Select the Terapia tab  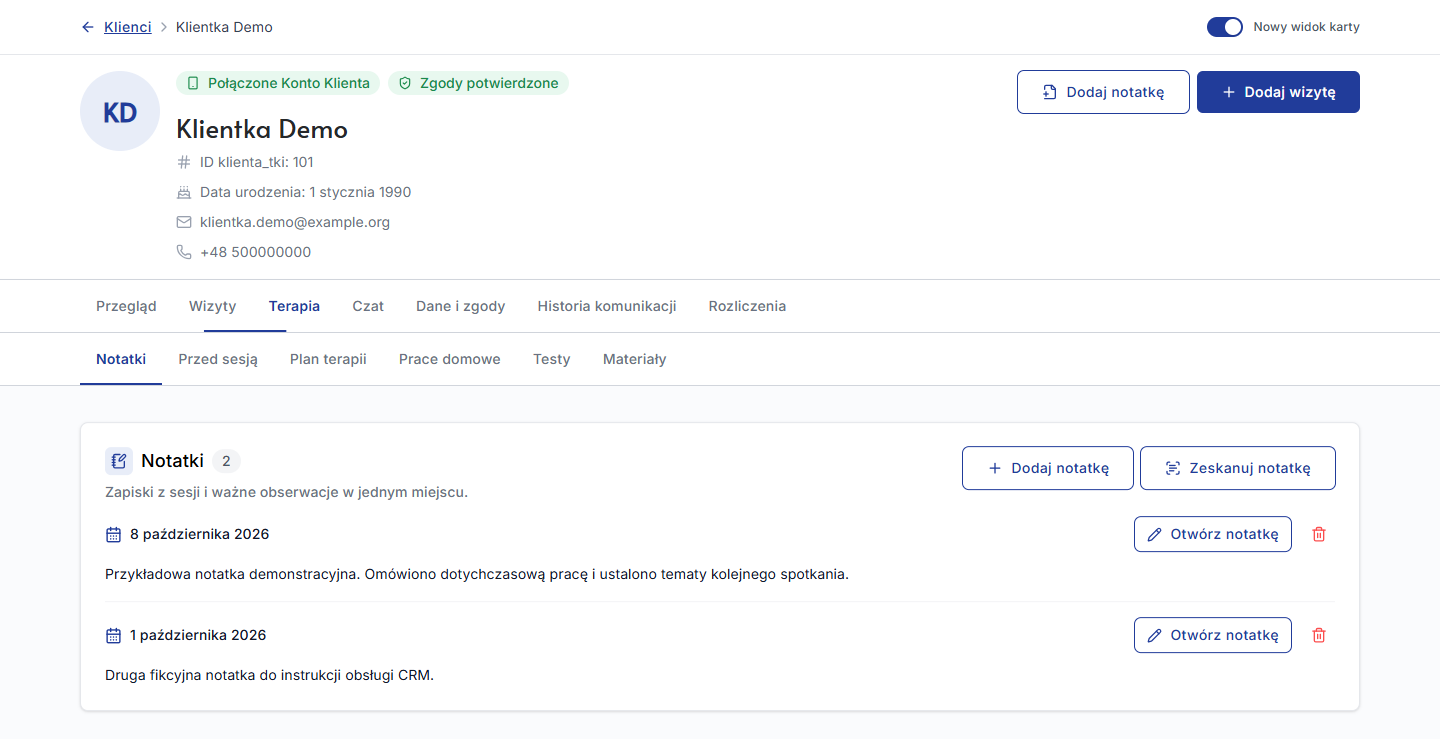click(294, 306)
